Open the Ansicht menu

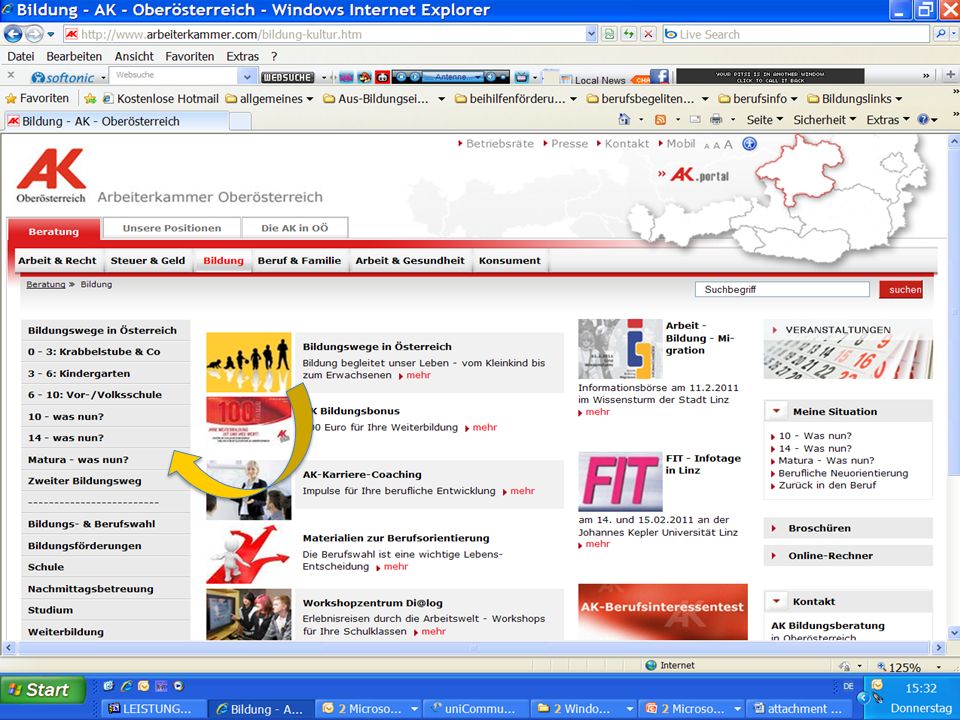tap(134, 56)
